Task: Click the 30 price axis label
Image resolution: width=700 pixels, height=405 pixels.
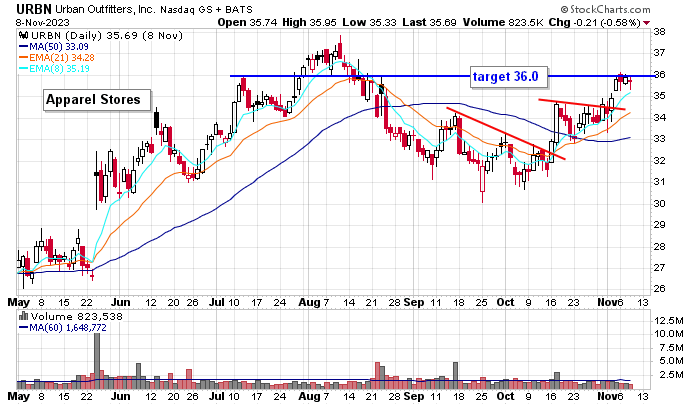Action: [x=659, y=203]
